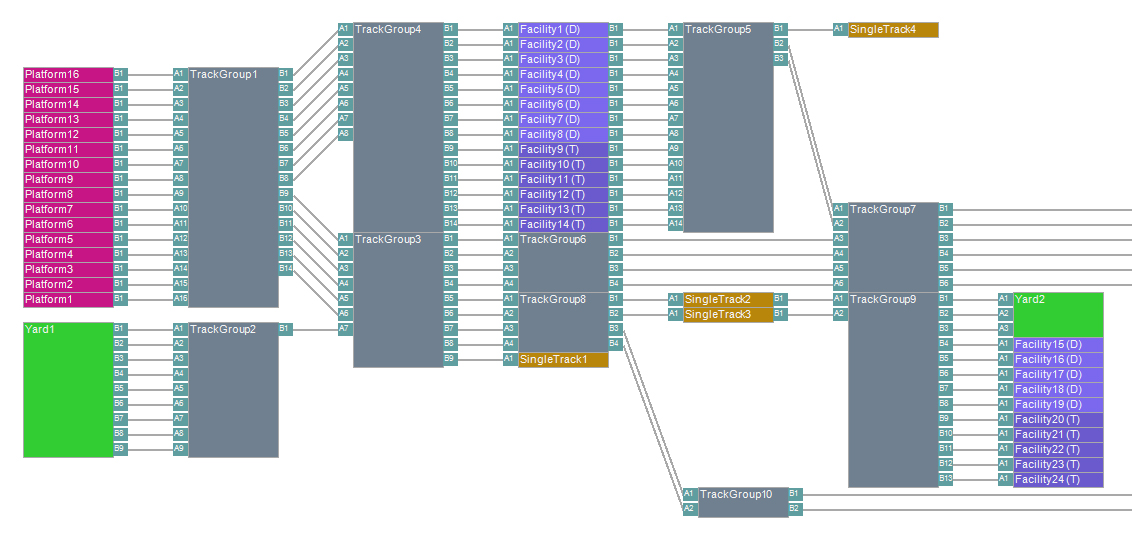Viewport: 1132px width, 541px height.
Task: Select the TrackGroup6 block
Action: (563, 261)
